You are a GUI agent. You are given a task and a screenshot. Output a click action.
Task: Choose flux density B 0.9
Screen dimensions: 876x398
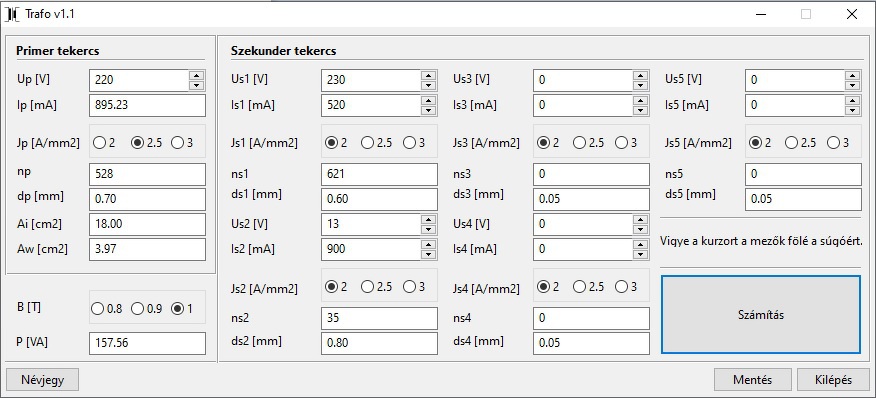click(x=147, y=309)
